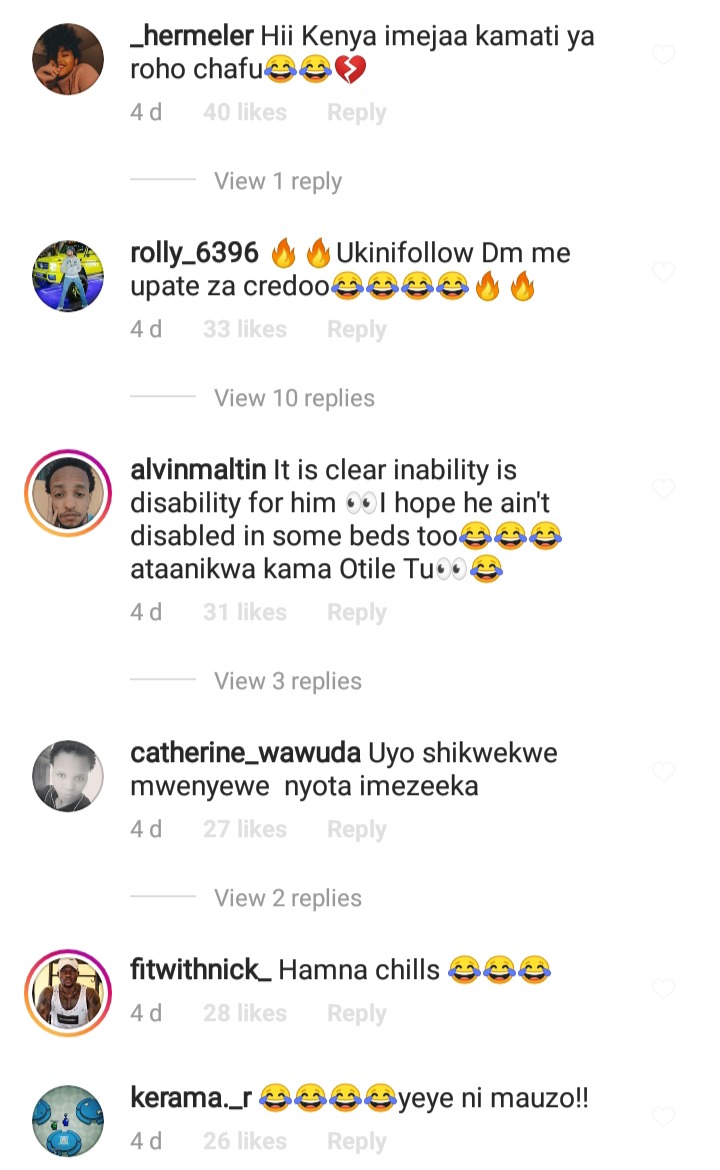Open fitwithnick_'s story avatar
Image resolution: width=720 pixels, height=1170 pixels.
[68, 992]
